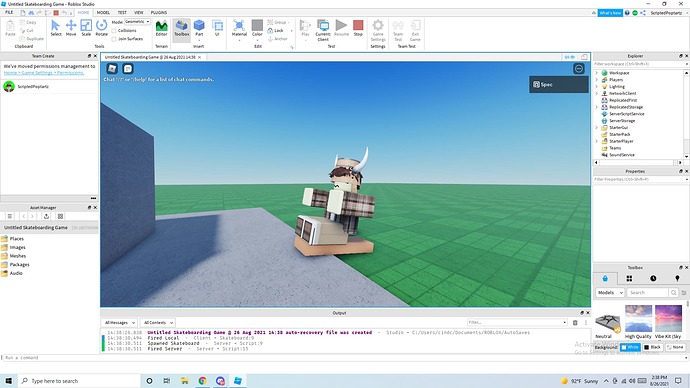
Task: Enable the Collisions checkbox
Action: [114, 30]
